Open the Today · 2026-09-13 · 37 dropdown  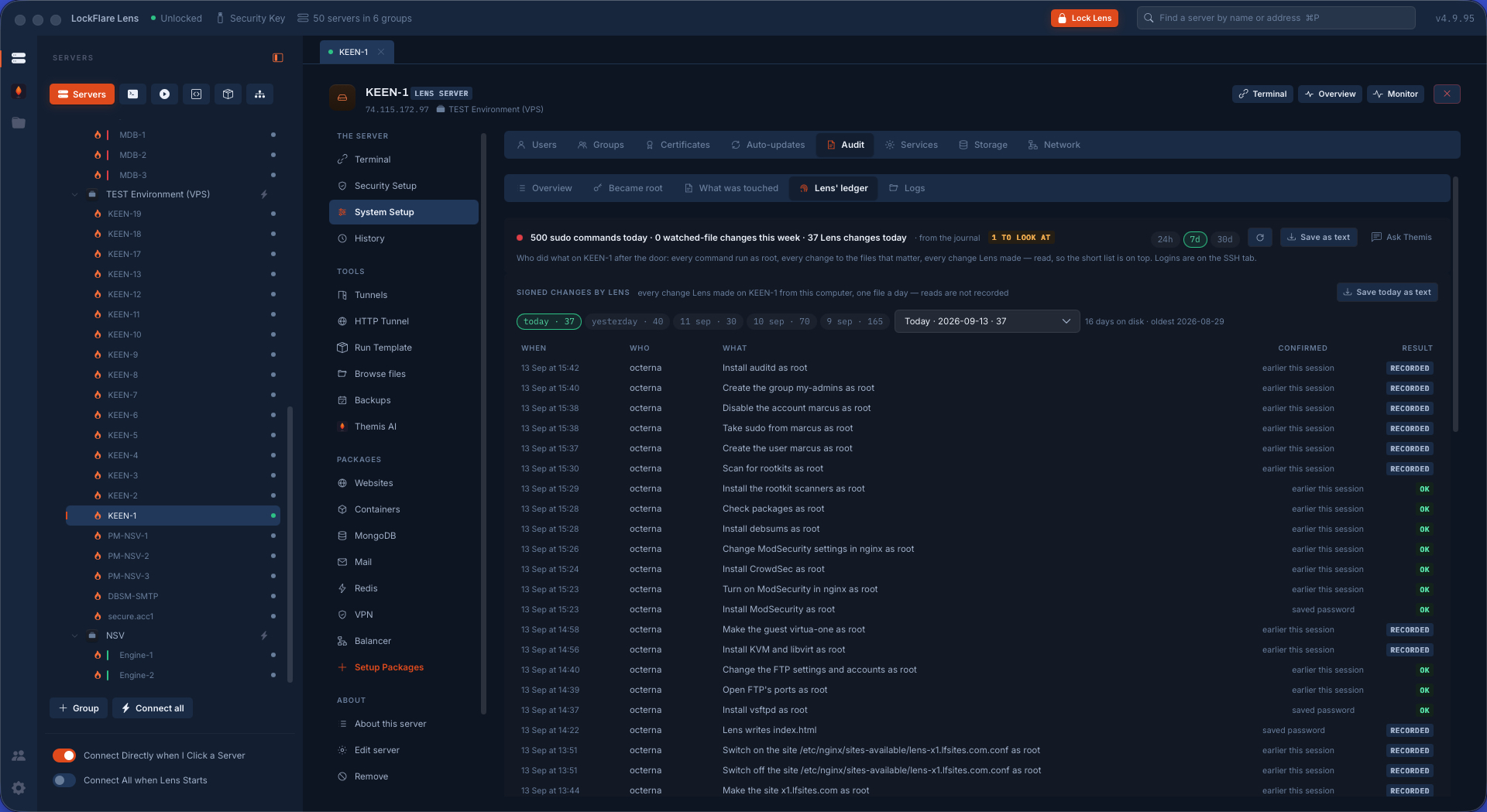(x=987, y=321)
